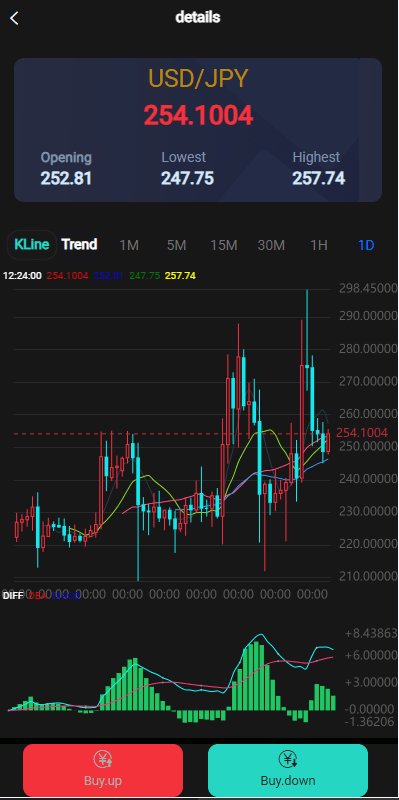Click the DIFF indicator label
399x800 pixels.
[x=13, y=595]
